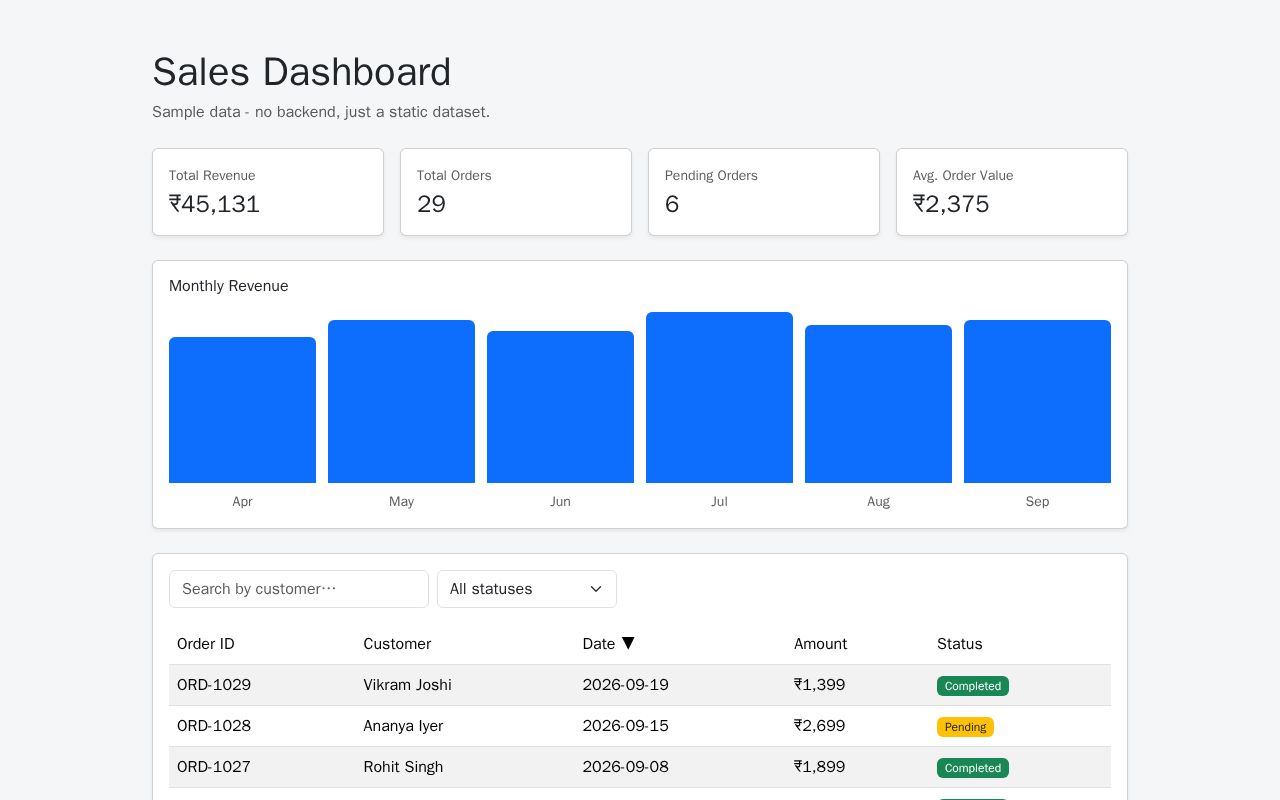The height and width of the screenshot is (800, 1280).
Task: Click the date 2026-09-08
Action: click(626, 767)
